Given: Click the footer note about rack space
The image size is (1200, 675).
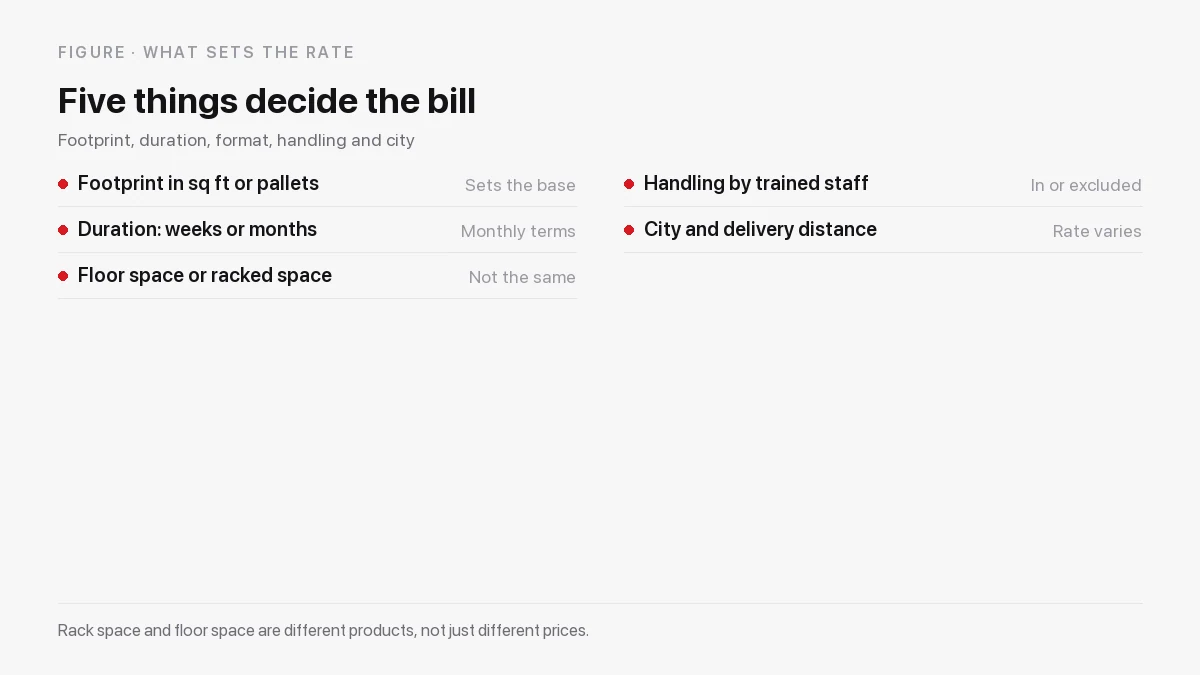Looking at the screenshot, I should pyautogui.click(x=323, y=631).
